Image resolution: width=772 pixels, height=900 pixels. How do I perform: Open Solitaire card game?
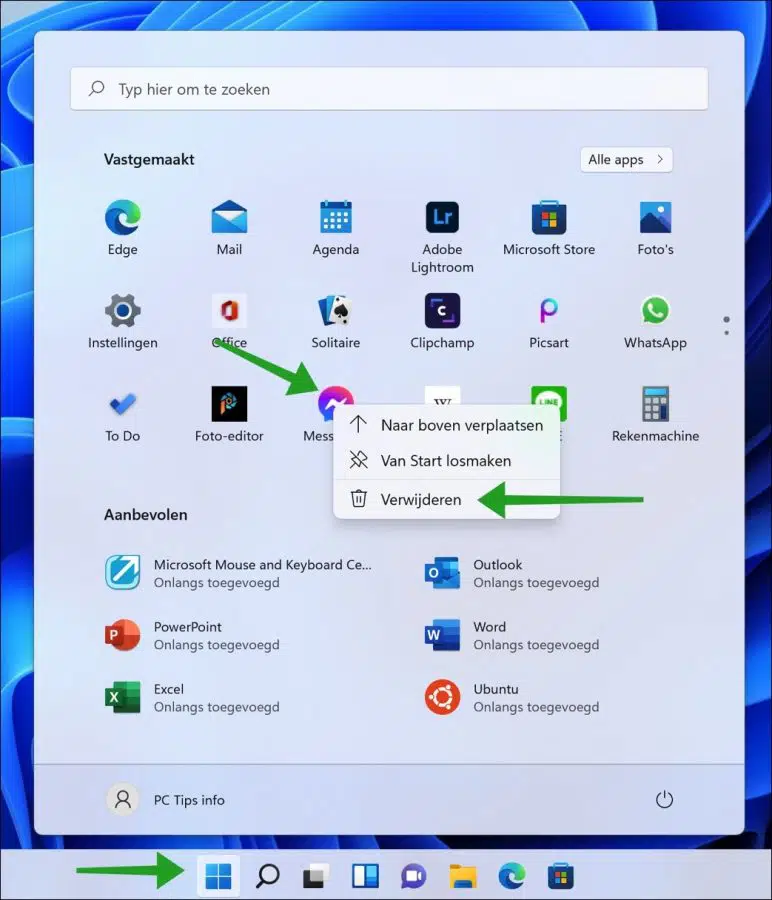click(x=336, y=321)
